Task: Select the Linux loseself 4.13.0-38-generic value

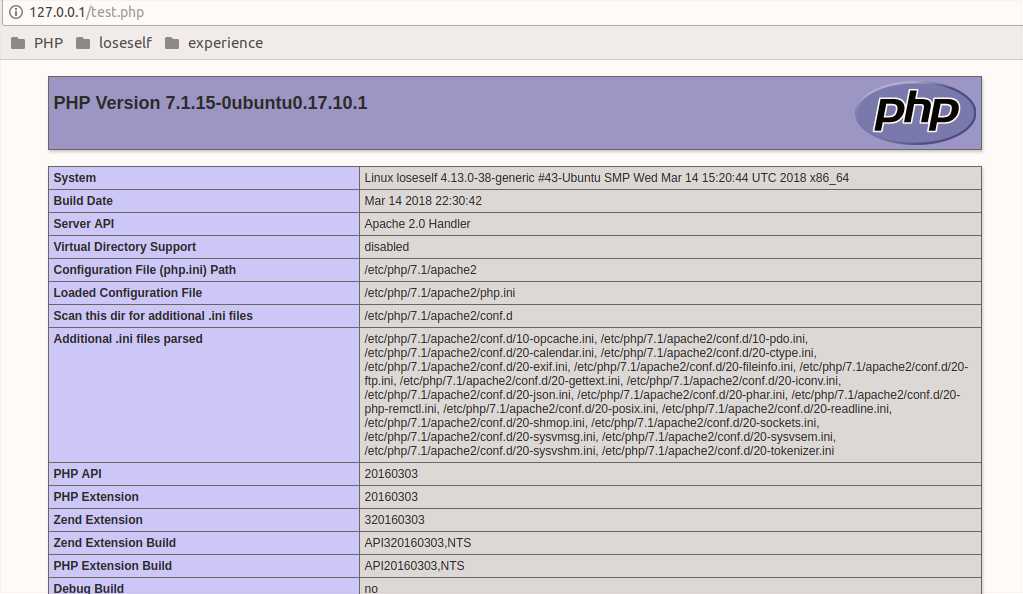Action: 606,178
